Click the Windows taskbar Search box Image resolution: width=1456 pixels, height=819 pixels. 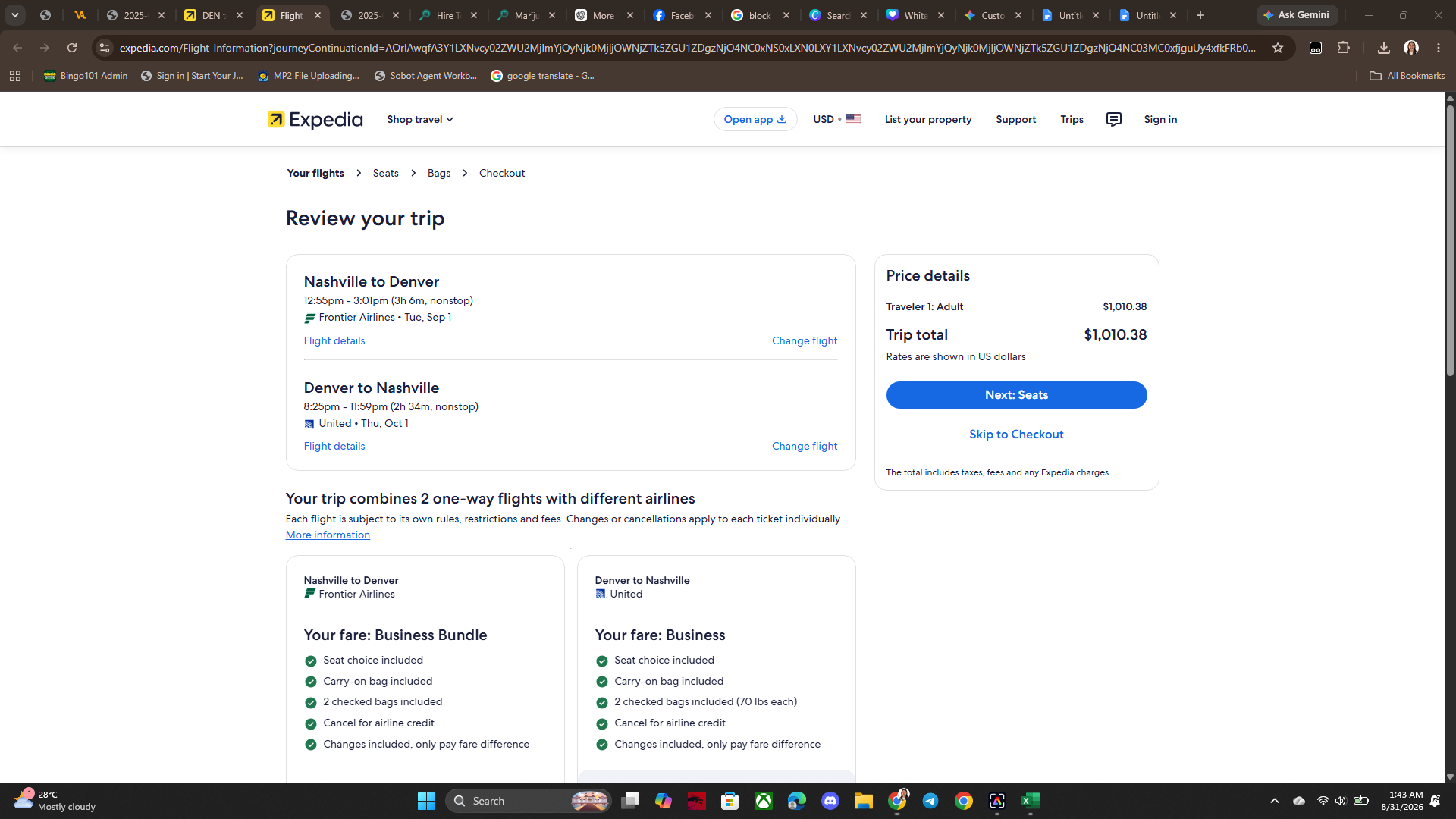529,801
